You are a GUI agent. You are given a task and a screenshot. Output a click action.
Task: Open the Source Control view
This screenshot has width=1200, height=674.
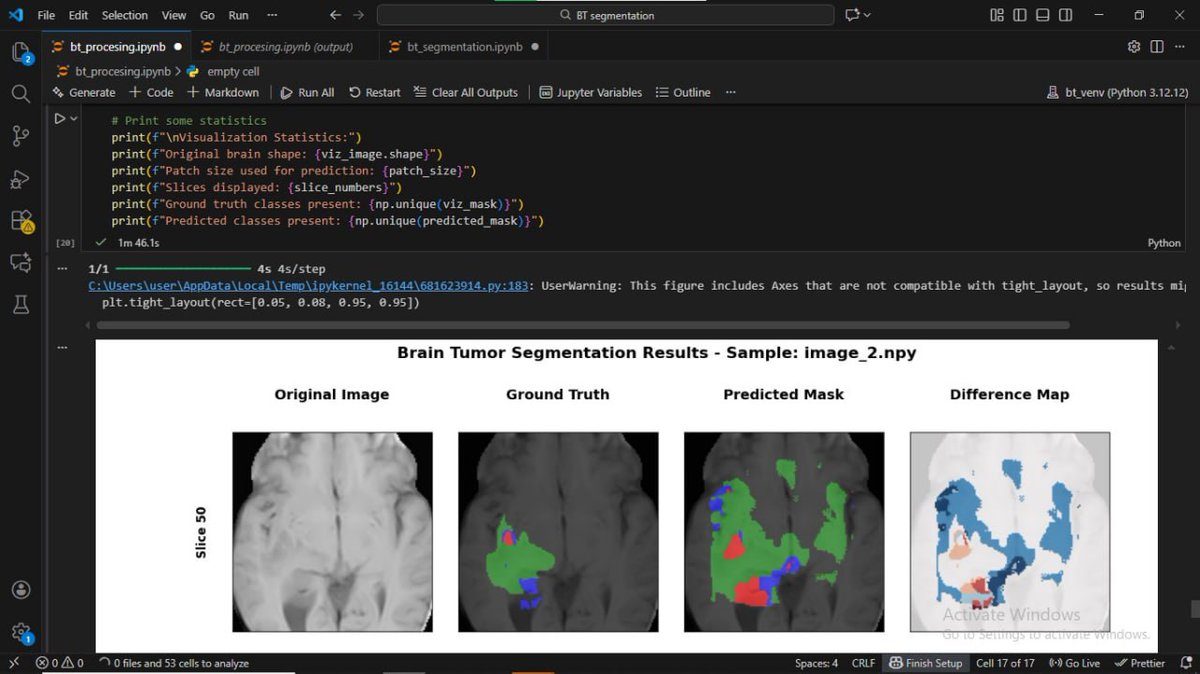[20, 137]
